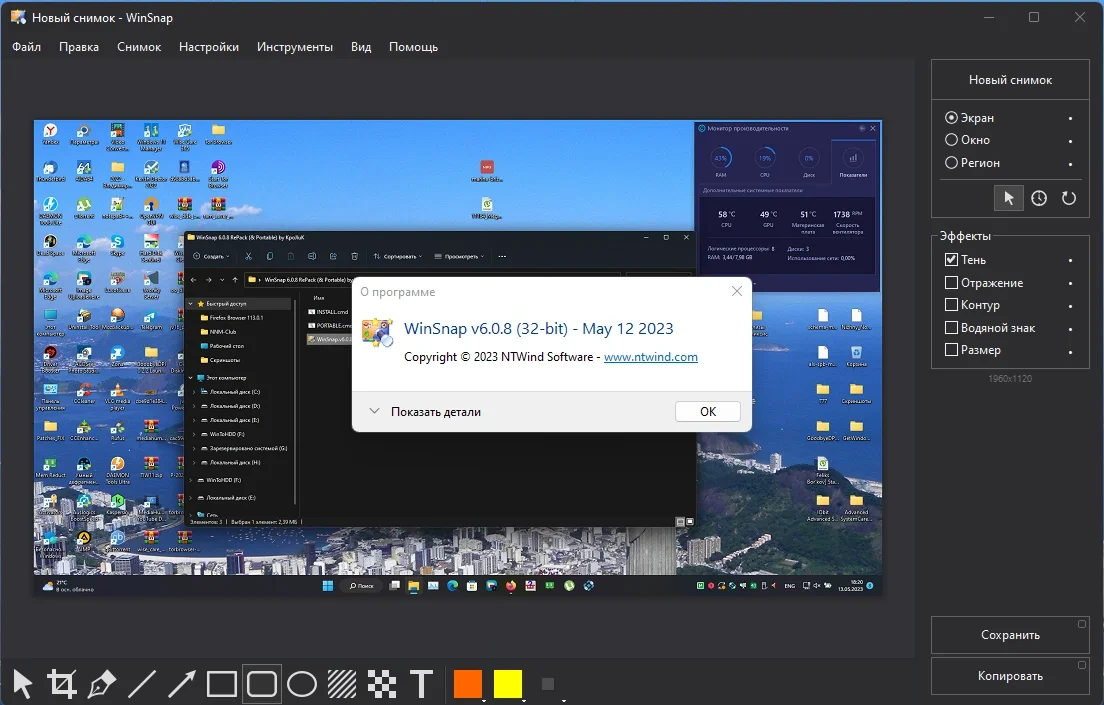Viewport: 1104px width, 705px height.
Task: Select the Hatch highlight tool
Action: click(342, 684)
